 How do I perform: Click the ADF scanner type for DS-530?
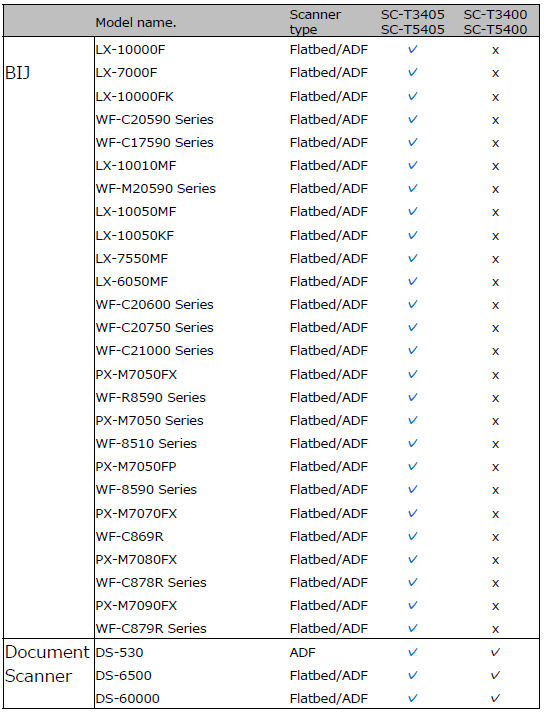[x=302, y=653]
